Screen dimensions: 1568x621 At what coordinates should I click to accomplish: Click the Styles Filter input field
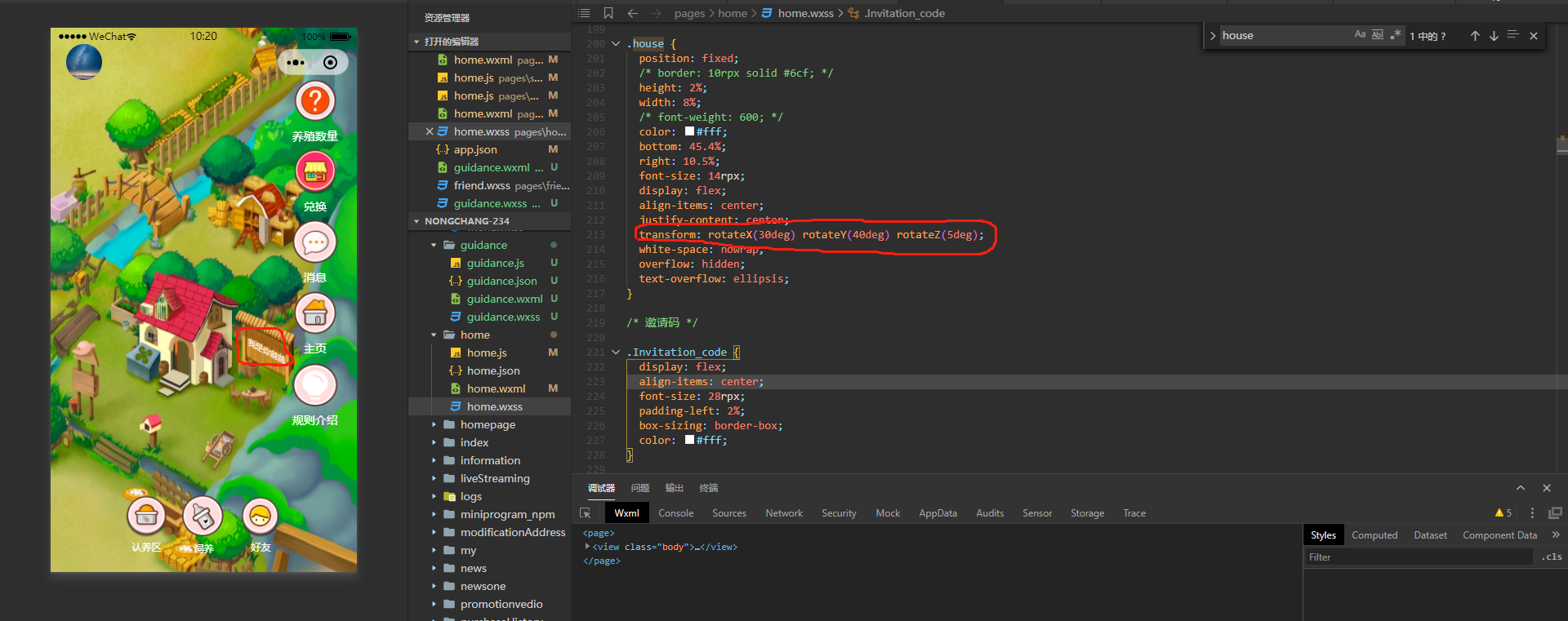point(1419,557)
